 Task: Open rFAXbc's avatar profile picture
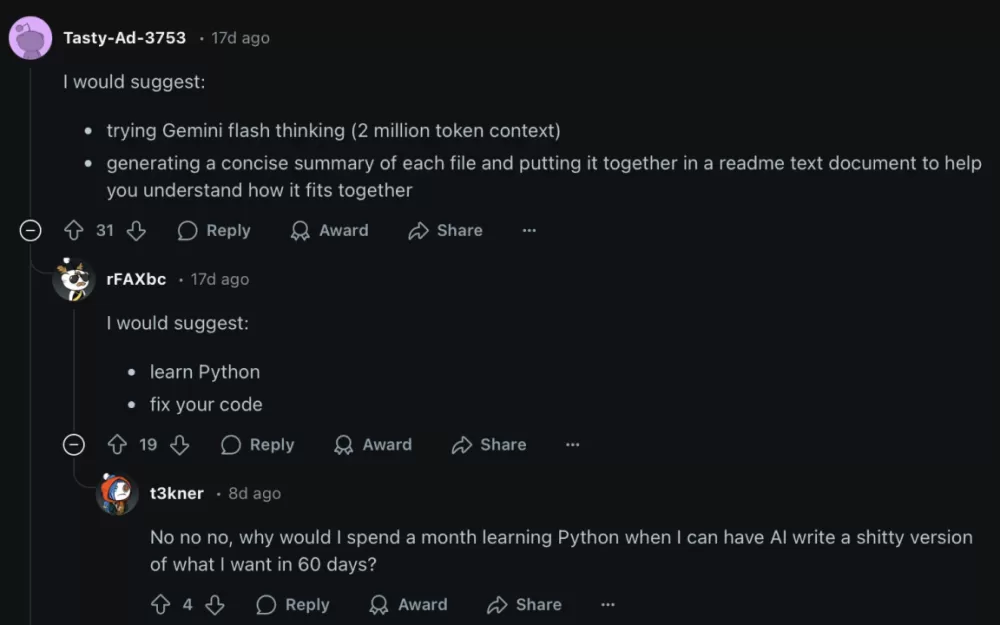click(x=75, y=280)
